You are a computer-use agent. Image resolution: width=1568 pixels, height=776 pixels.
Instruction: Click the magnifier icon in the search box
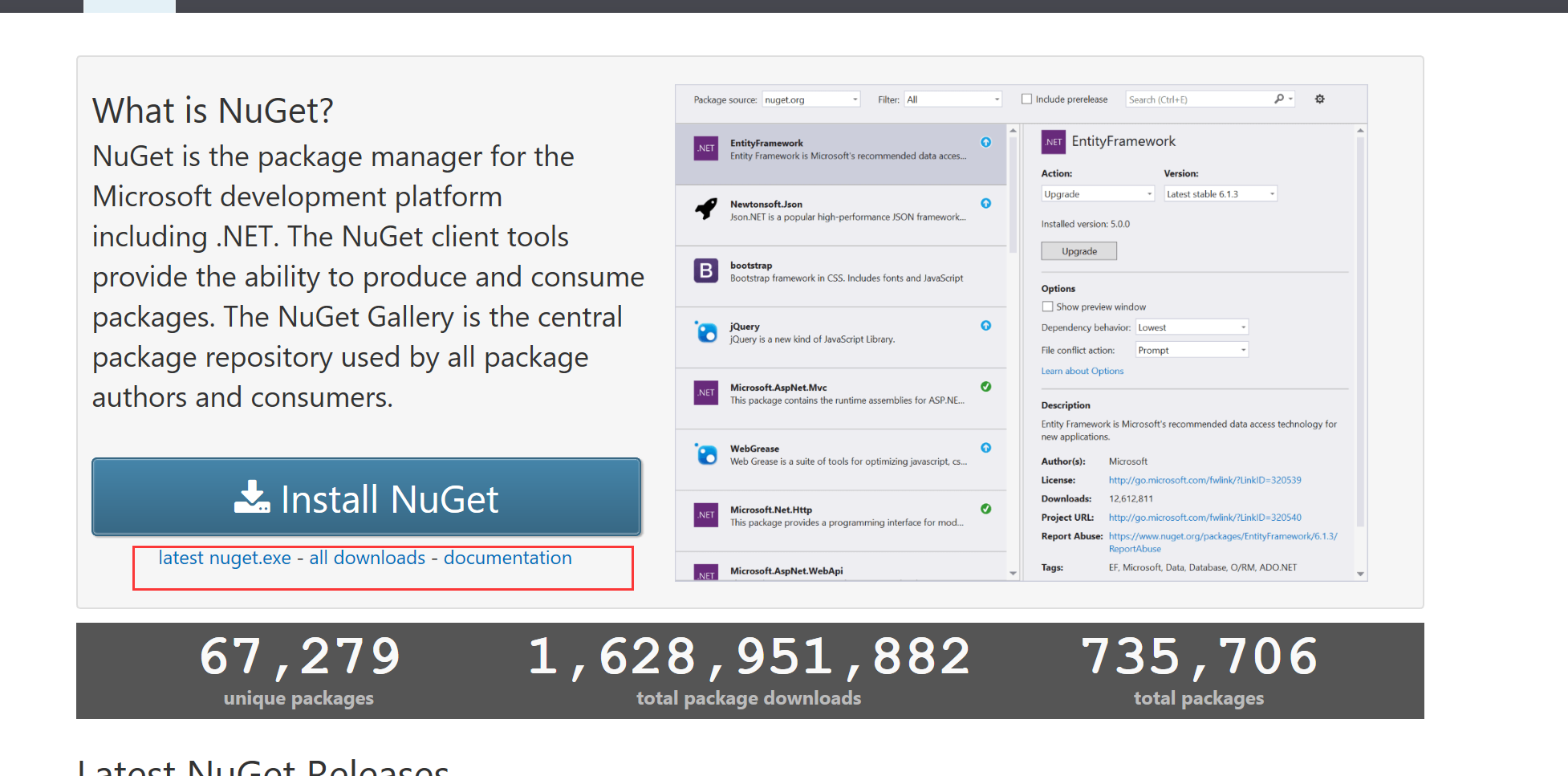[1278, 99]
